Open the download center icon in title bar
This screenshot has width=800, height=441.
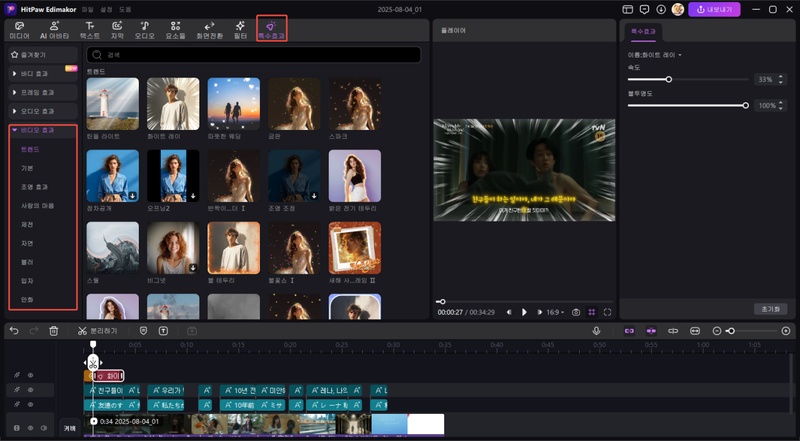(x=661, y=9)
